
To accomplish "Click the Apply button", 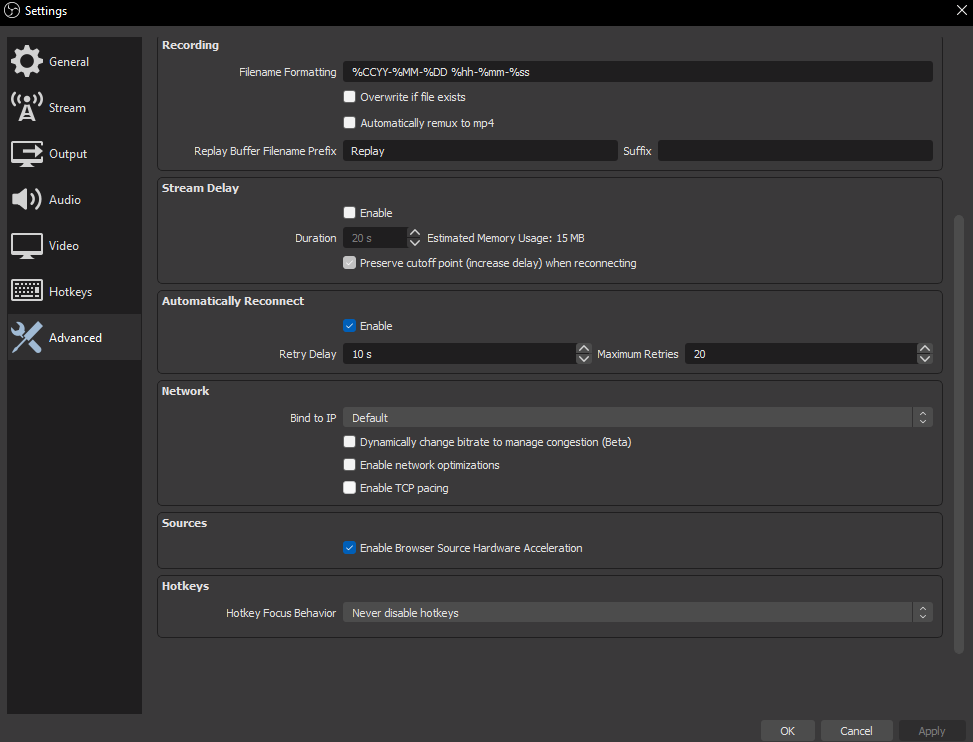I will (x=931, y=731).
